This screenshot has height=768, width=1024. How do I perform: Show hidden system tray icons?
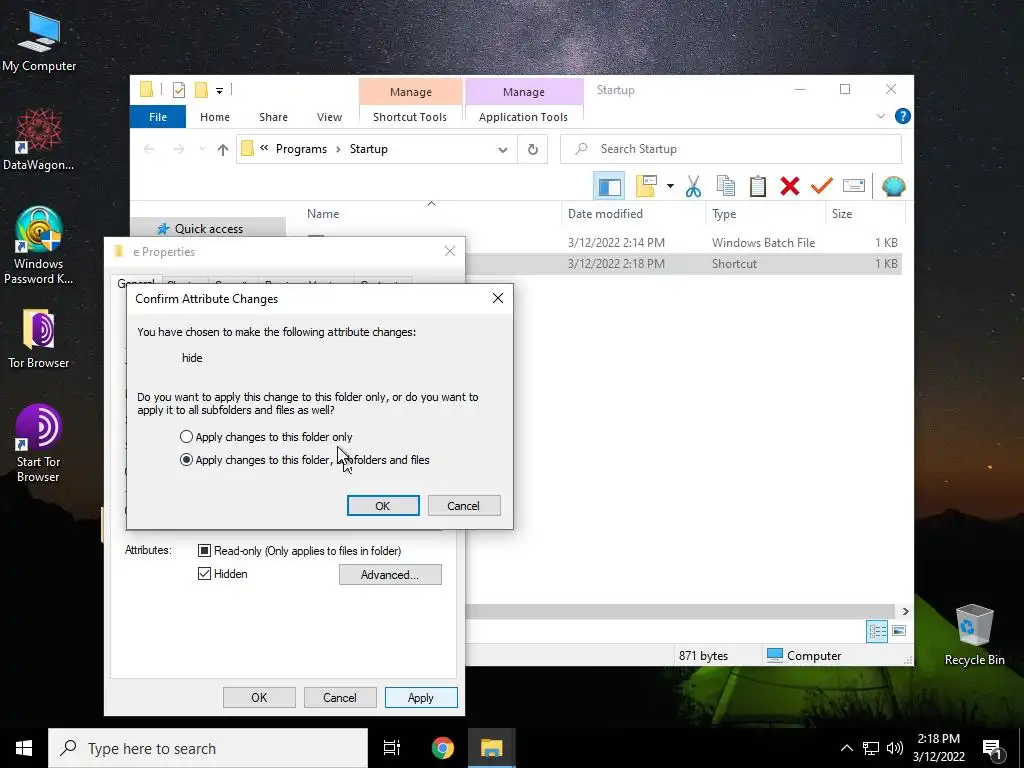tap(846, 748)
